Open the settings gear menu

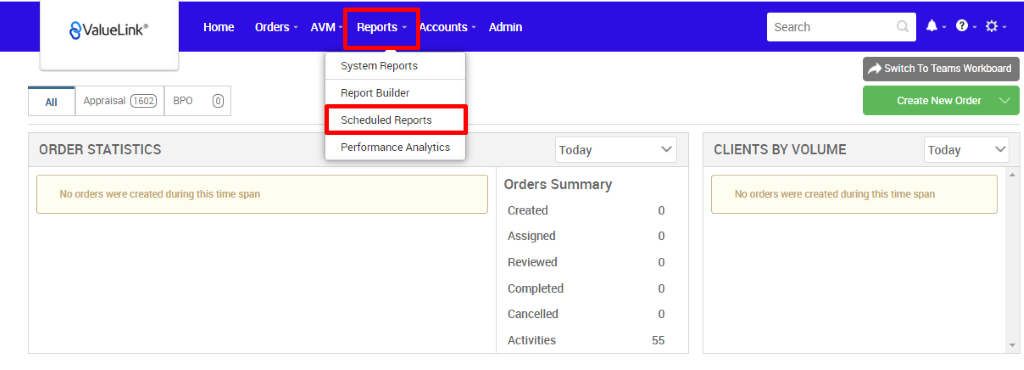tap(992, 26)
